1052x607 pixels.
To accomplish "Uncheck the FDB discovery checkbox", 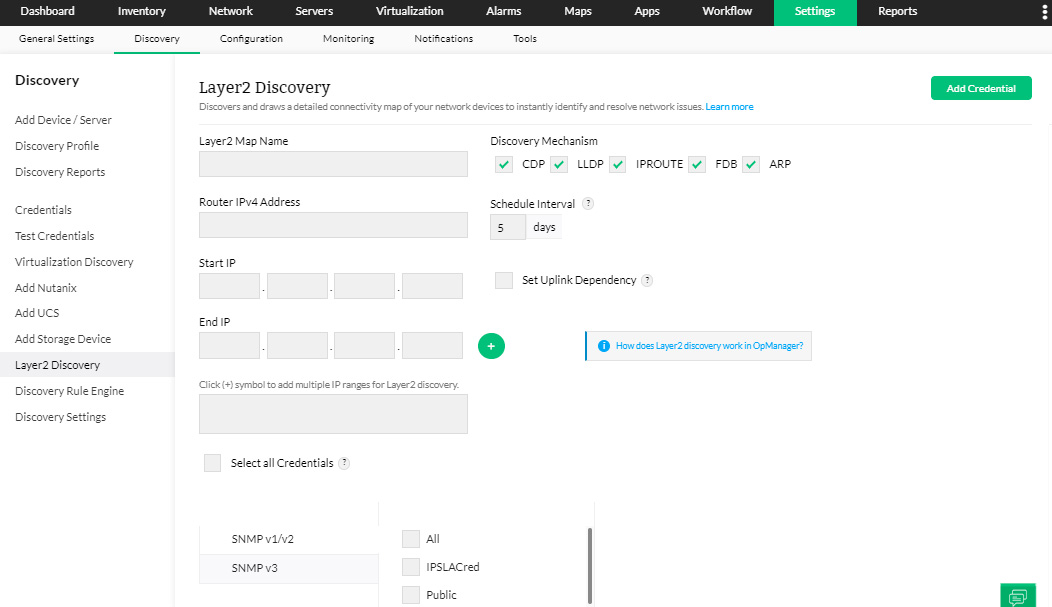I will (697, 164).
